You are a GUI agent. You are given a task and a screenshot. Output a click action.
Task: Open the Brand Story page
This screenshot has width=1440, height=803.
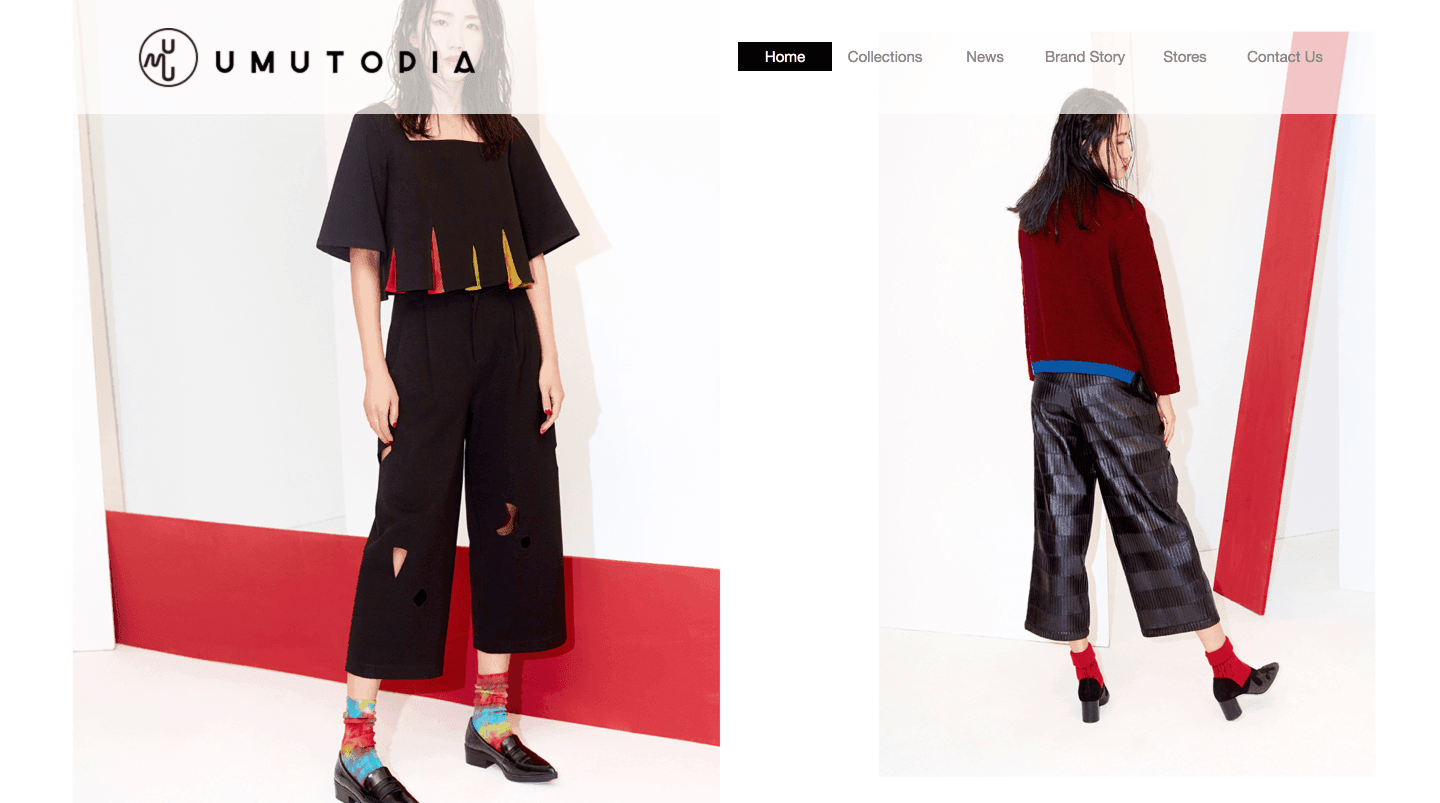point(1085,57)
